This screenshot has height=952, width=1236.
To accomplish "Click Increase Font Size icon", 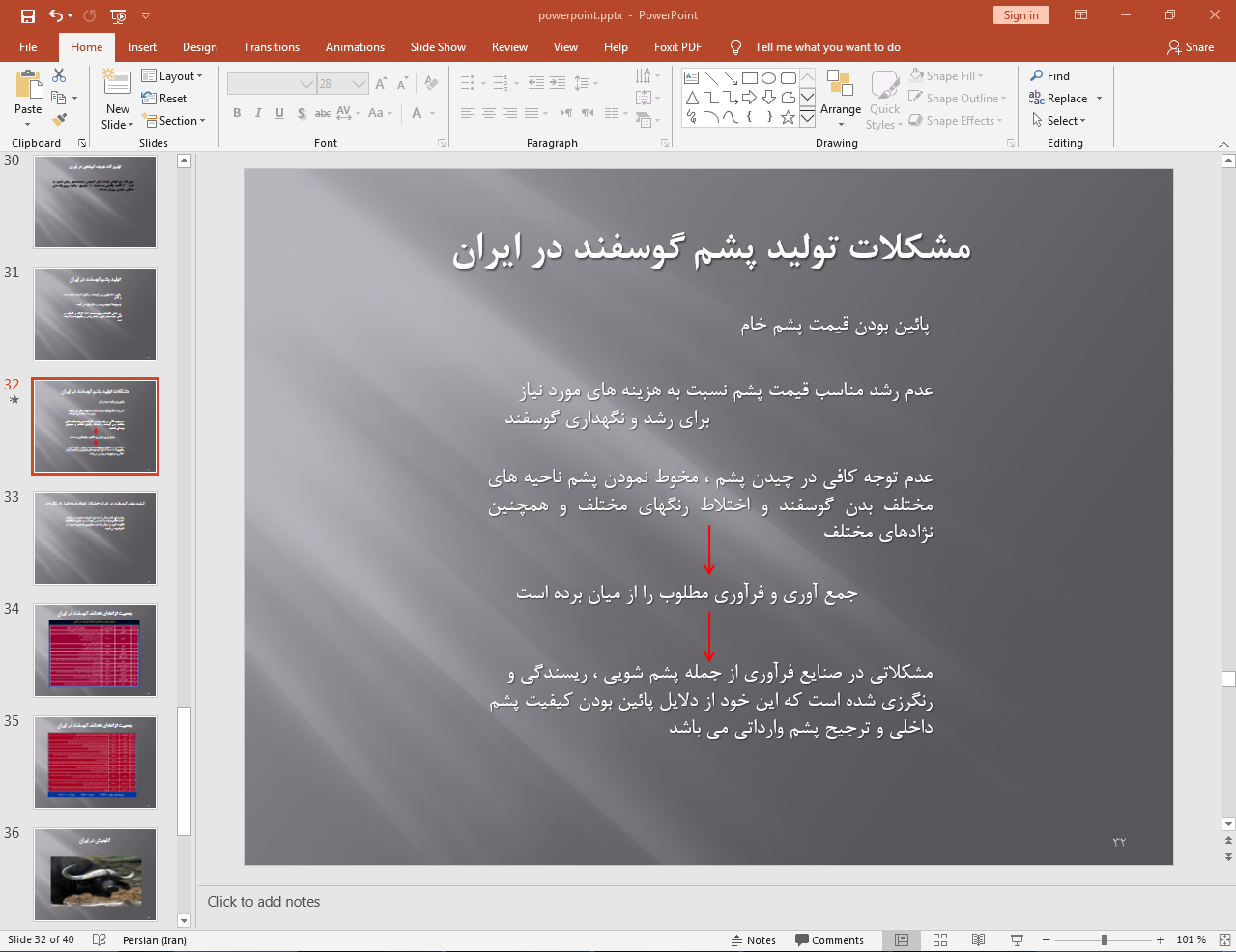I will pos(381,84).
